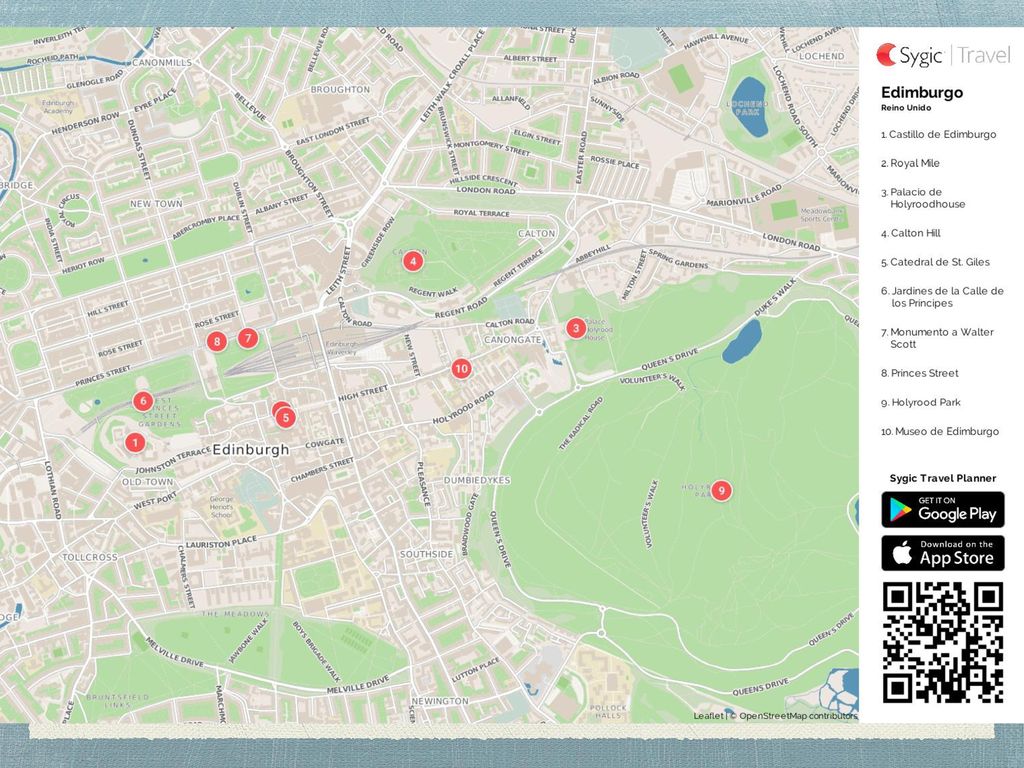Click the 'LONDON ROAD' label near Hillside Crescent
The width and height of the screenshot is (1024, 768).
coord(486,190)
